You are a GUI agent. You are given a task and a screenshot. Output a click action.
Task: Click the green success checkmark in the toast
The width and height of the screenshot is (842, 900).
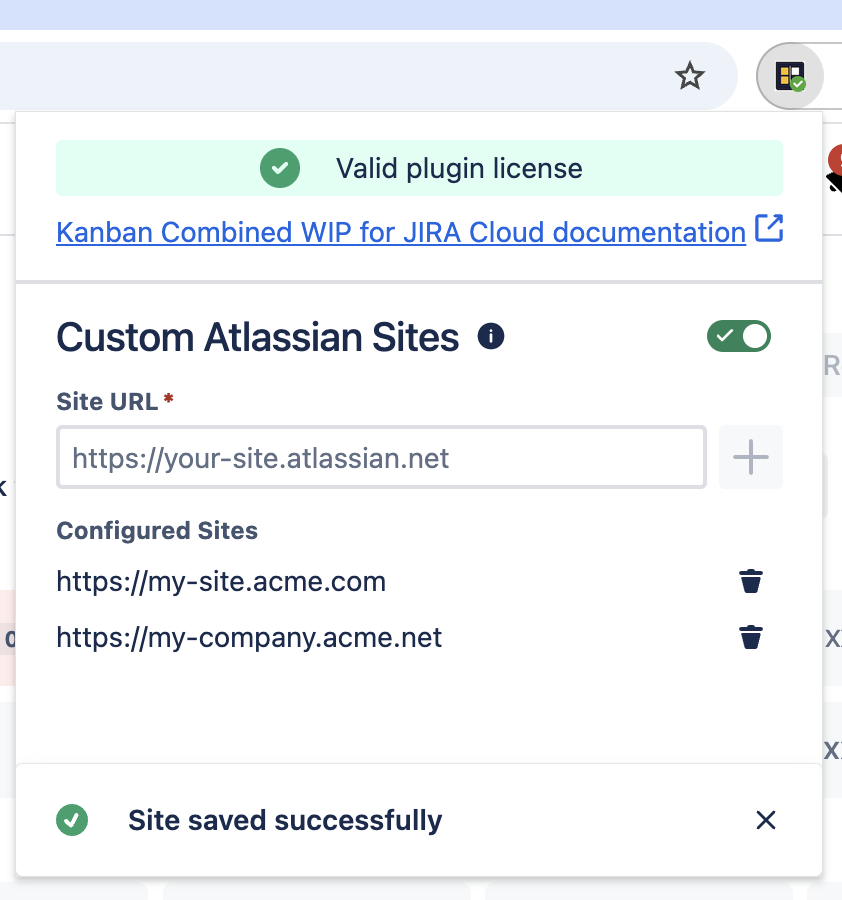pyautogui.click(x=72, y=821)
